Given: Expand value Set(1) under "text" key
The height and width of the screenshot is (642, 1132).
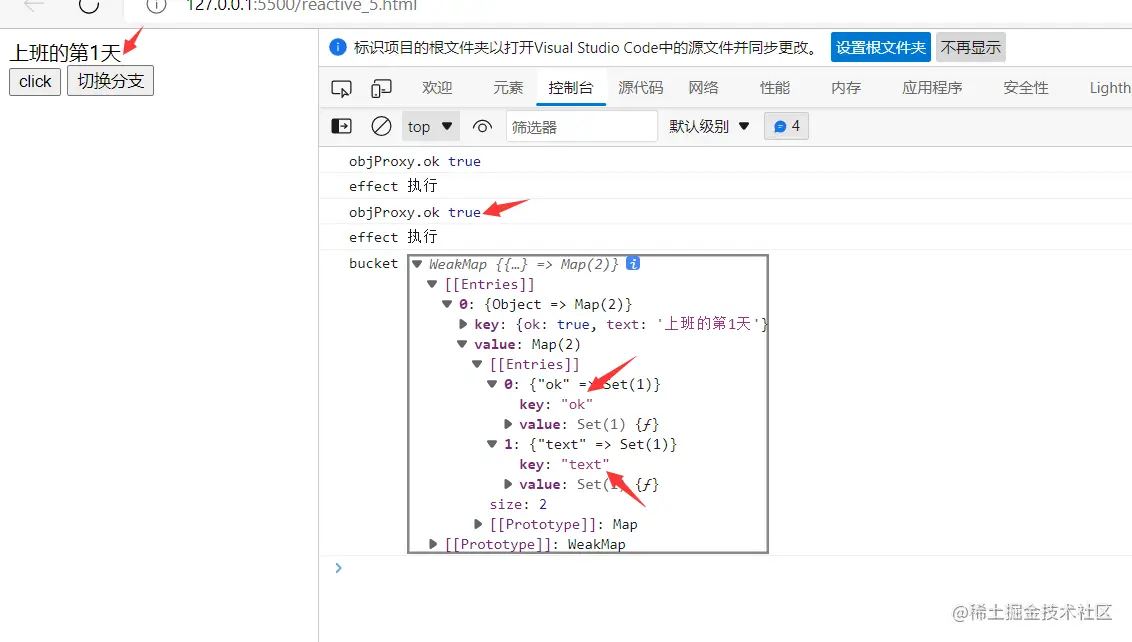Looking at the screenshot, I should tap(508, 485).
